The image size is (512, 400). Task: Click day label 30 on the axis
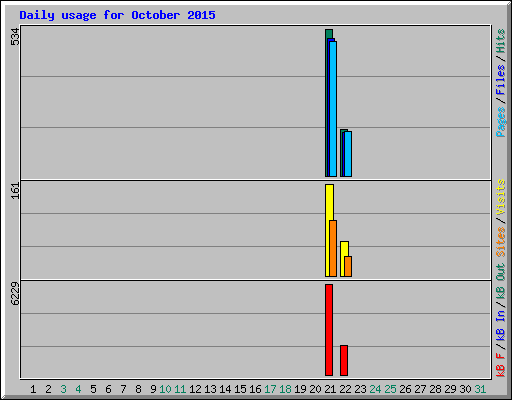tap(465, 389)
